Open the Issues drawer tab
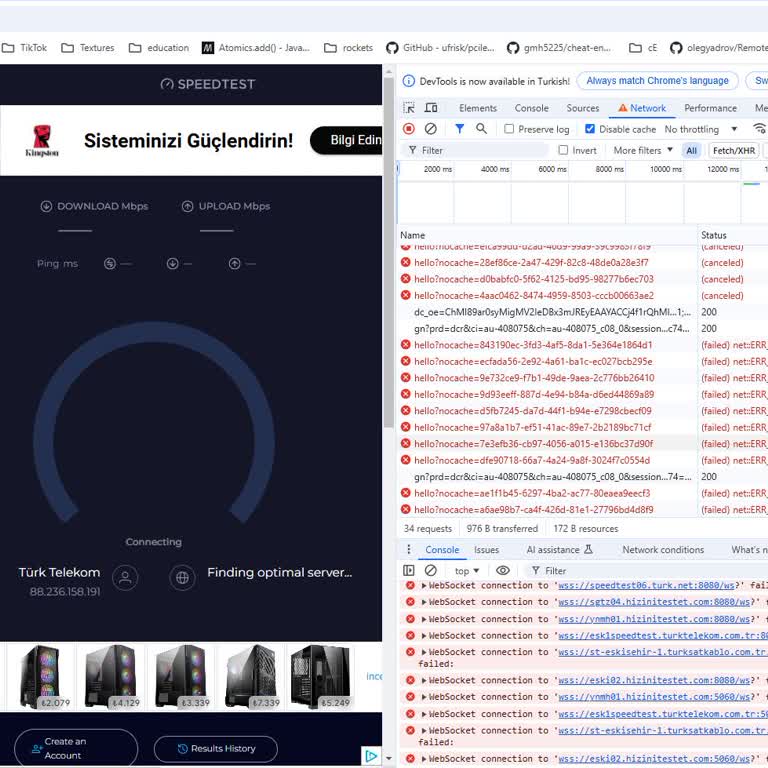768x768 pixels. (486, 550)
